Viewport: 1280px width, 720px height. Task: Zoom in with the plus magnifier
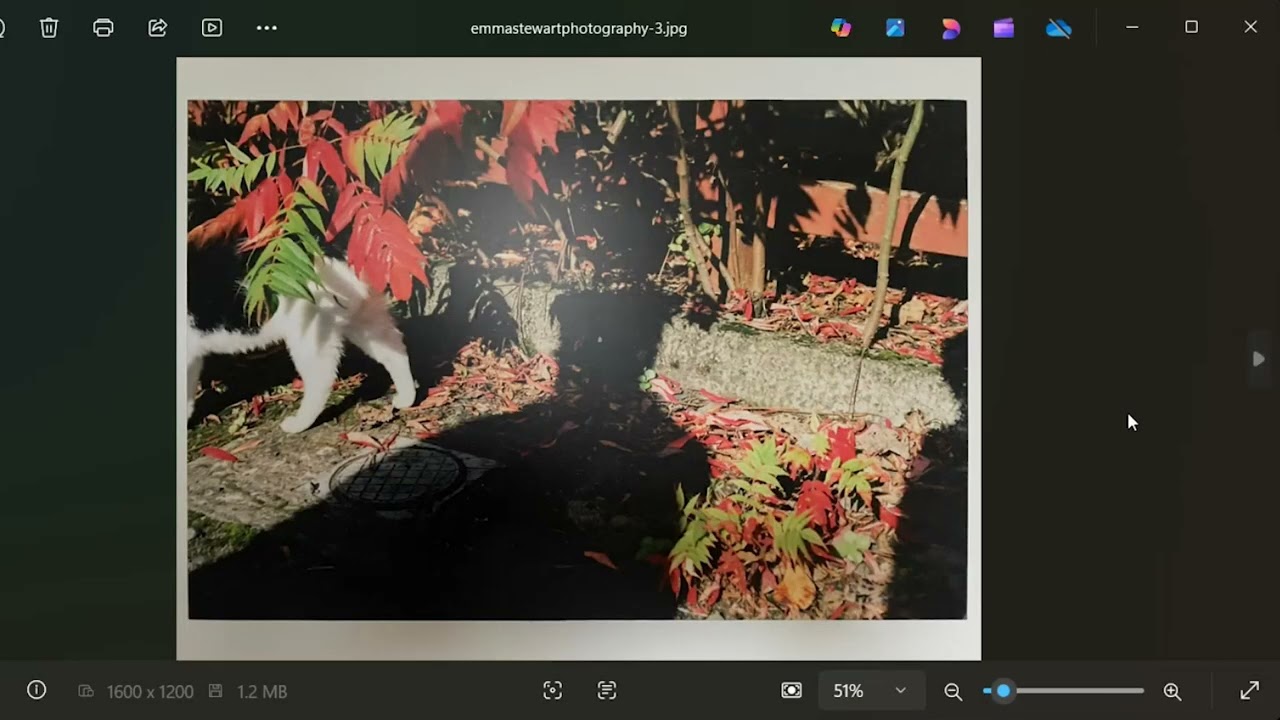coord(1172,691)
